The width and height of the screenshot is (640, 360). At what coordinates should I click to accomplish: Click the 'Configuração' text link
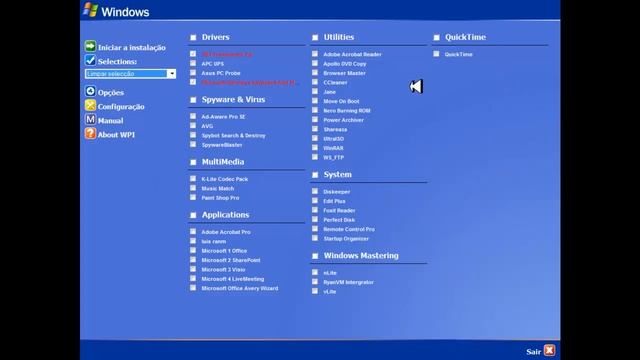click(x=121, y=107)
